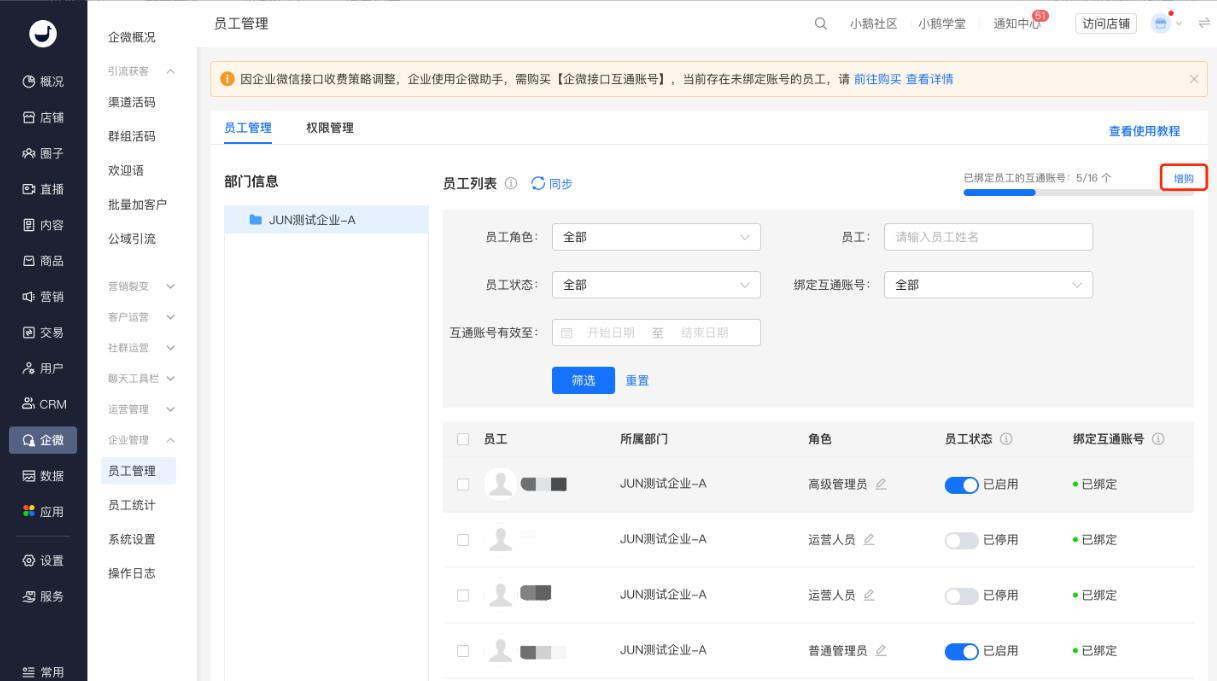Open 直播 in the left sidebar
This screenshot has height=681, width=1217.
(x=43, y=189)
